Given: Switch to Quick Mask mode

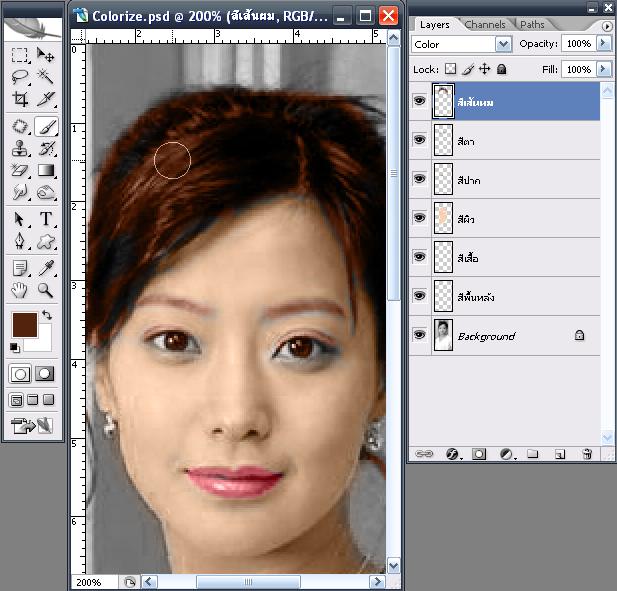Looking at the screenshot, I should [44, 373].
